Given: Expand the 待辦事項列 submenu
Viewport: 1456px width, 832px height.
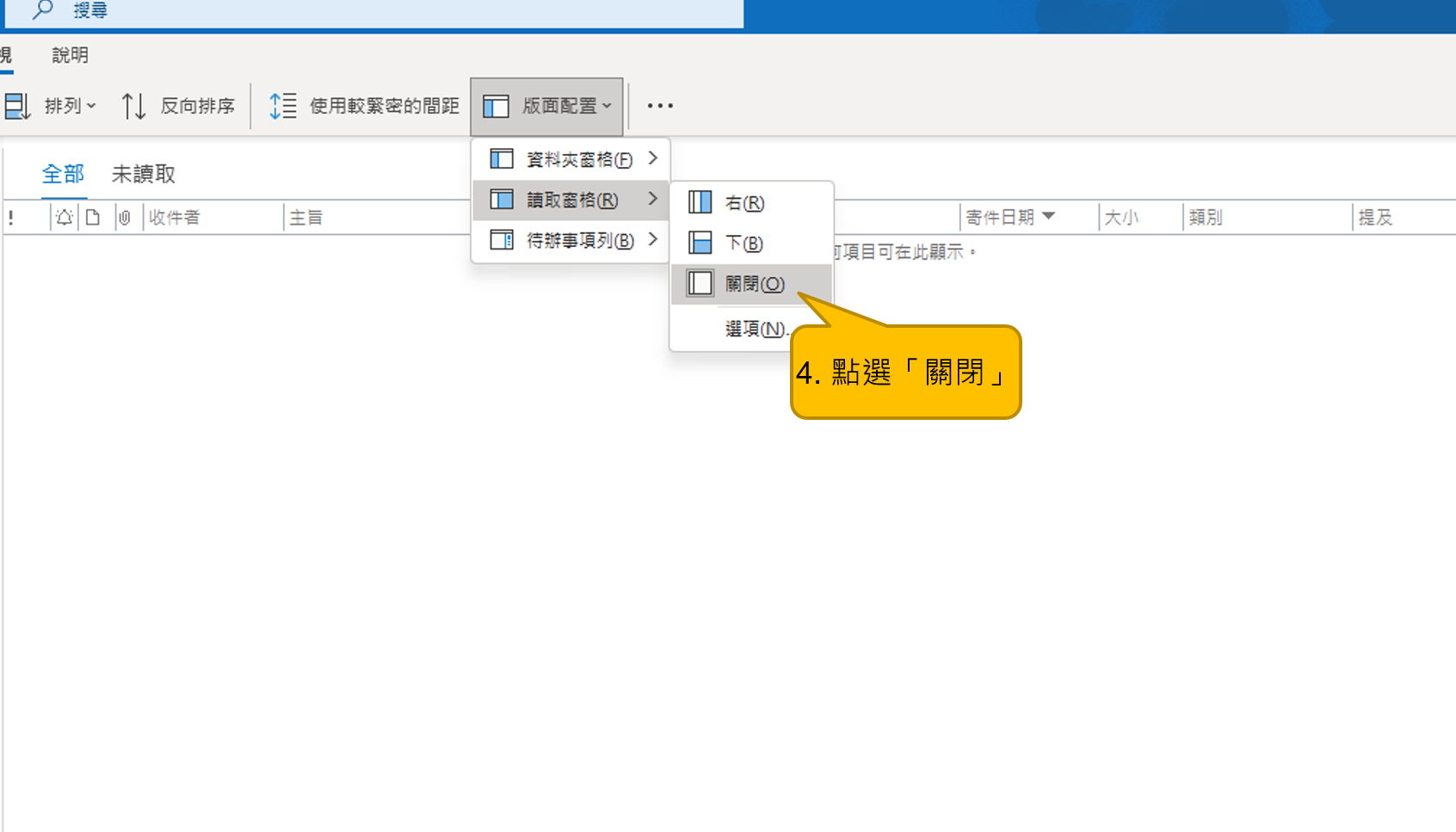Looking at the screenshot, I should click(571, 240).
